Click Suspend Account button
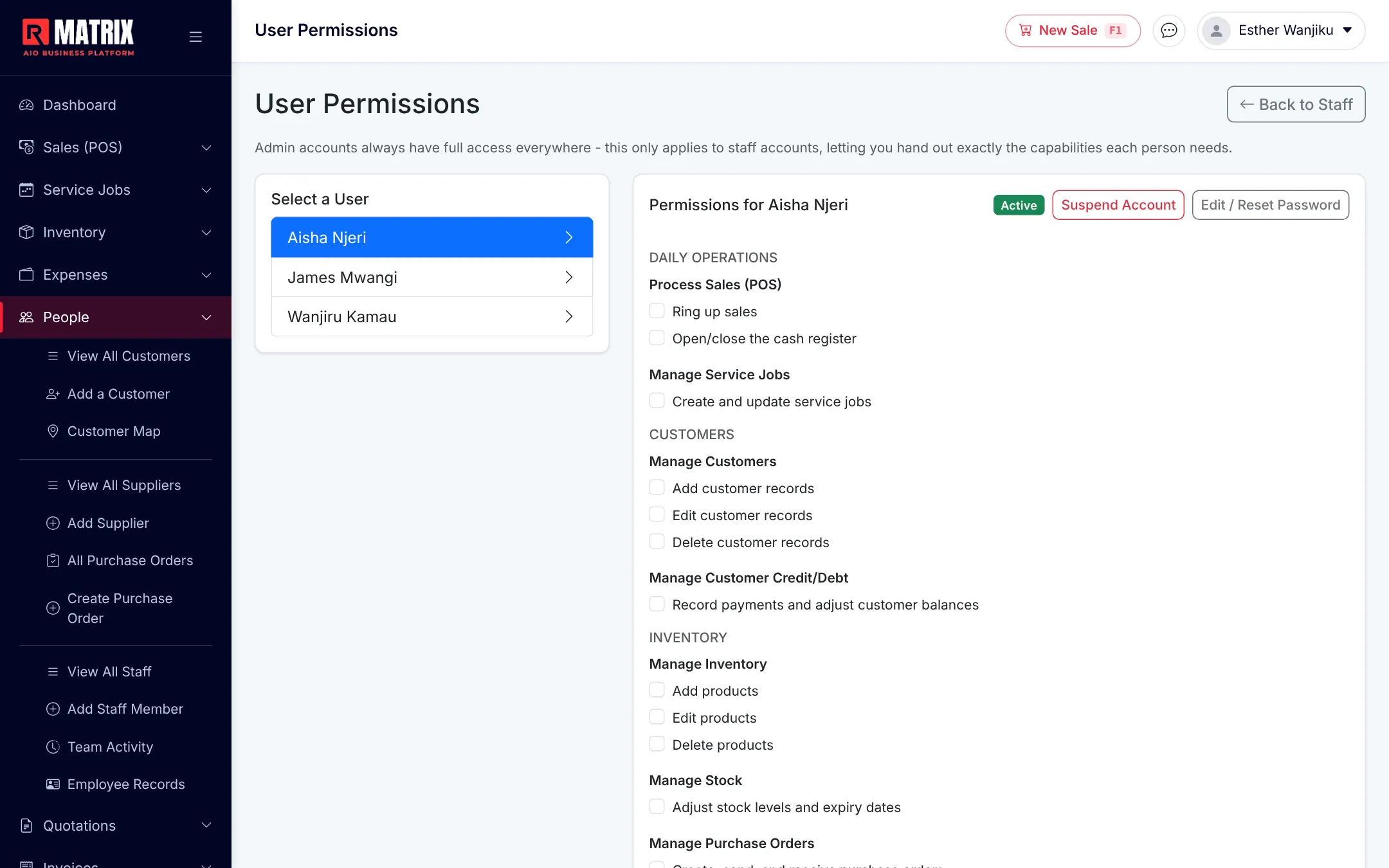 (x=1118, y=204)
